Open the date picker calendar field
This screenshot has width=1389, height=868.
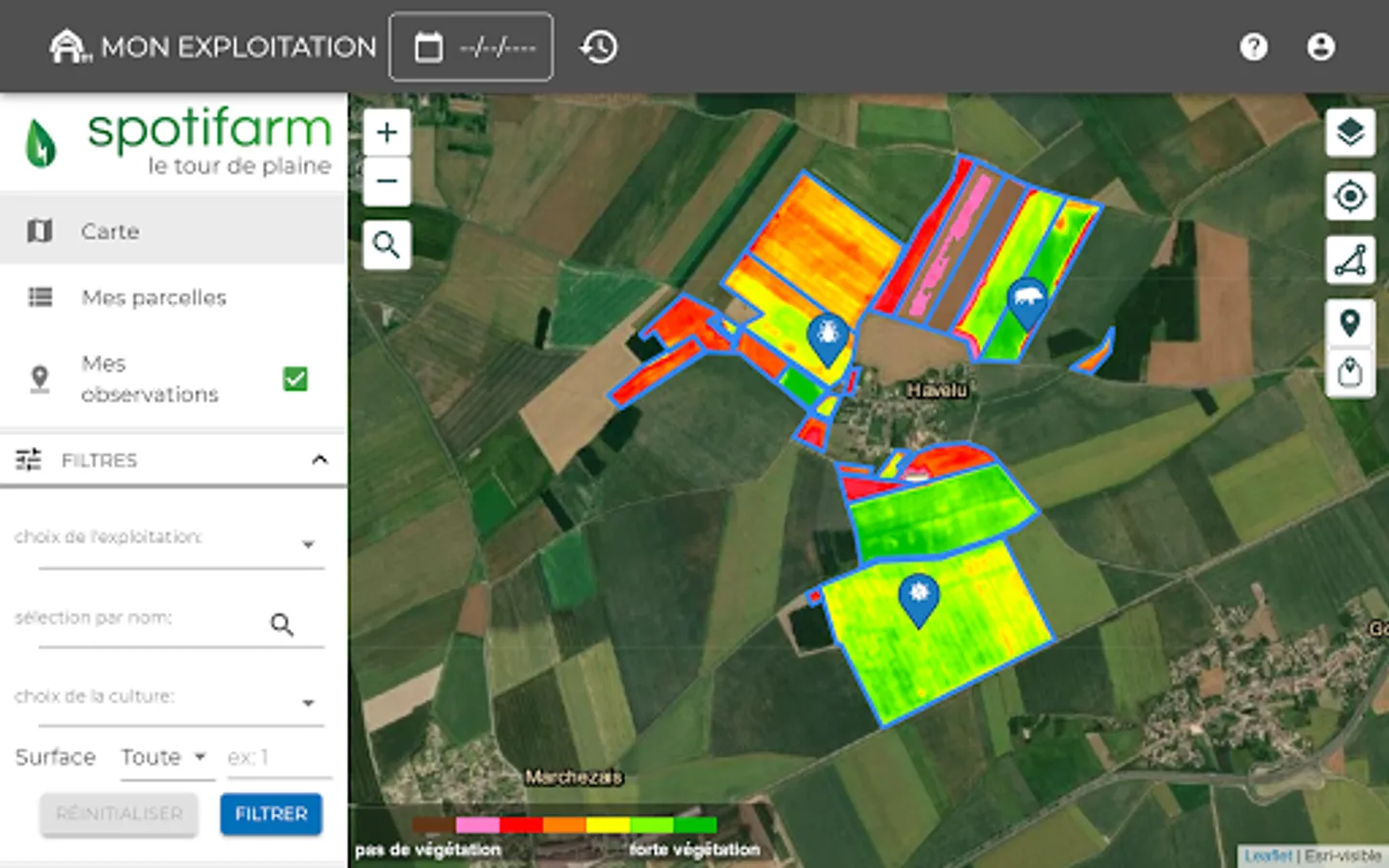(471, 46)
